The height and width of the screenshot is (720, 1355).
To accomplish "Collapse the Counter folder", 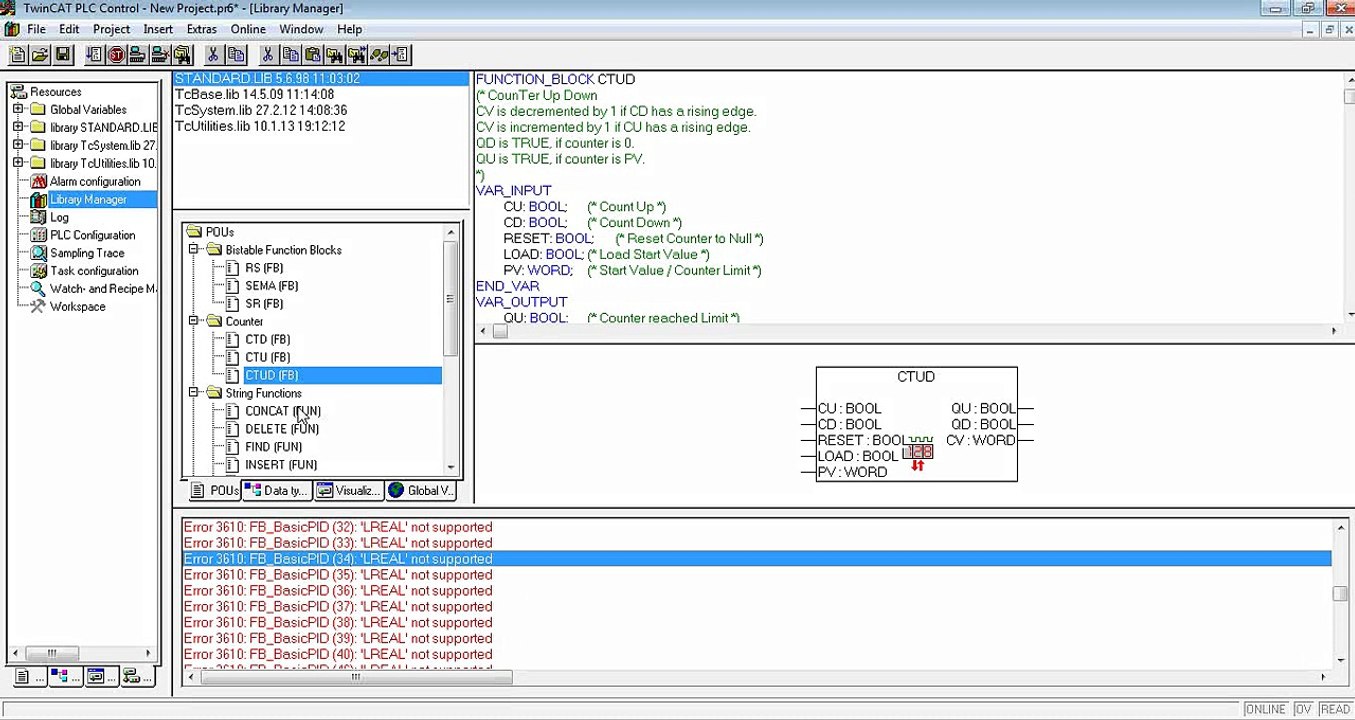I will pyautogui.click(x=193, y=322).
